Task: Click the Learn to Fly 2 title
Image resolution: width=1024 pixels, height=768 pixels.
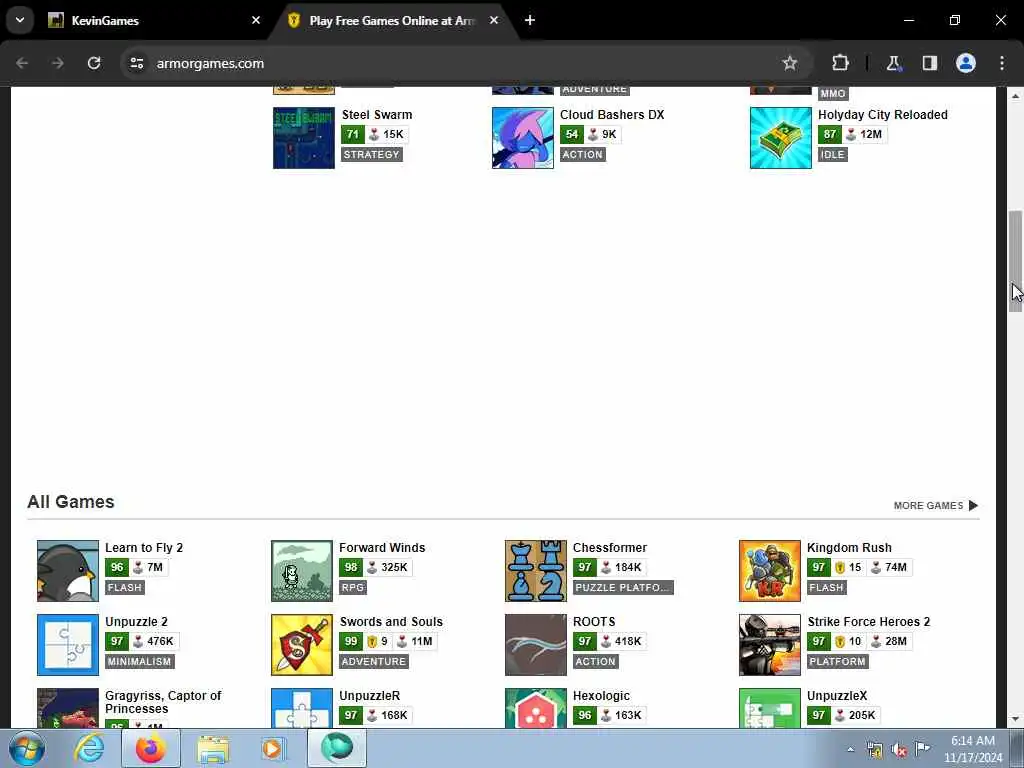Action: click(144, 548)
